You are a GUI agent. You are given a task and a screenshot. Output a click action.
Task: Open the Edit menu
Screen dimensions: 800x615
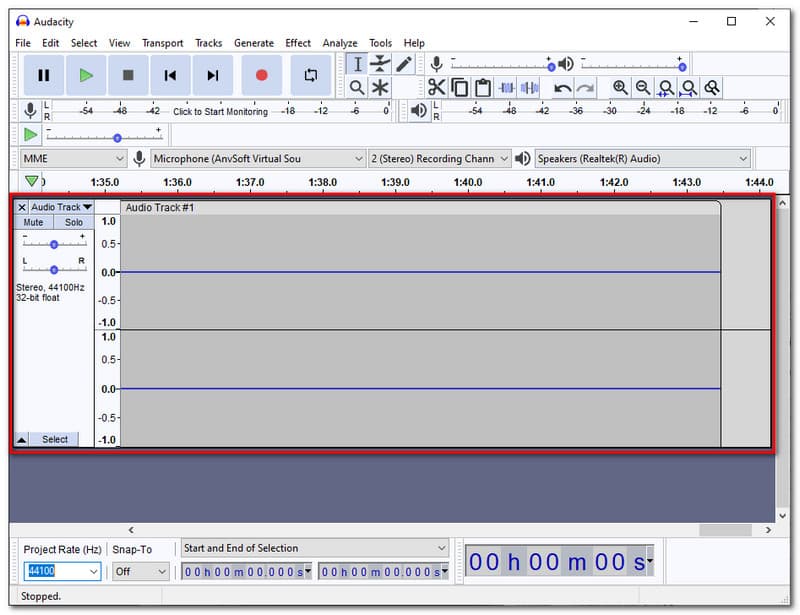coord(51,43)
